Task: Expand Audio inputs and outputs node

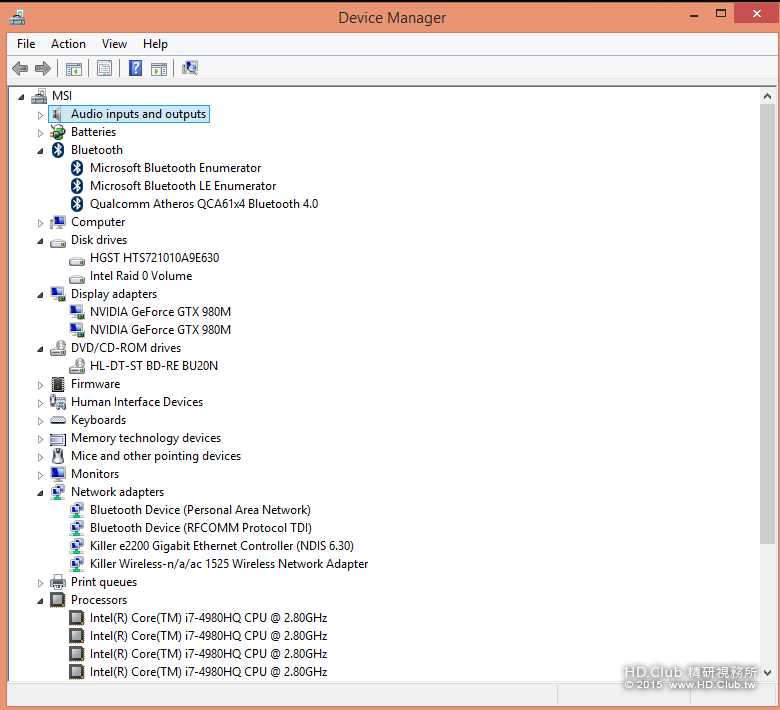Action: pyautogui.click(x=40, y=115)
